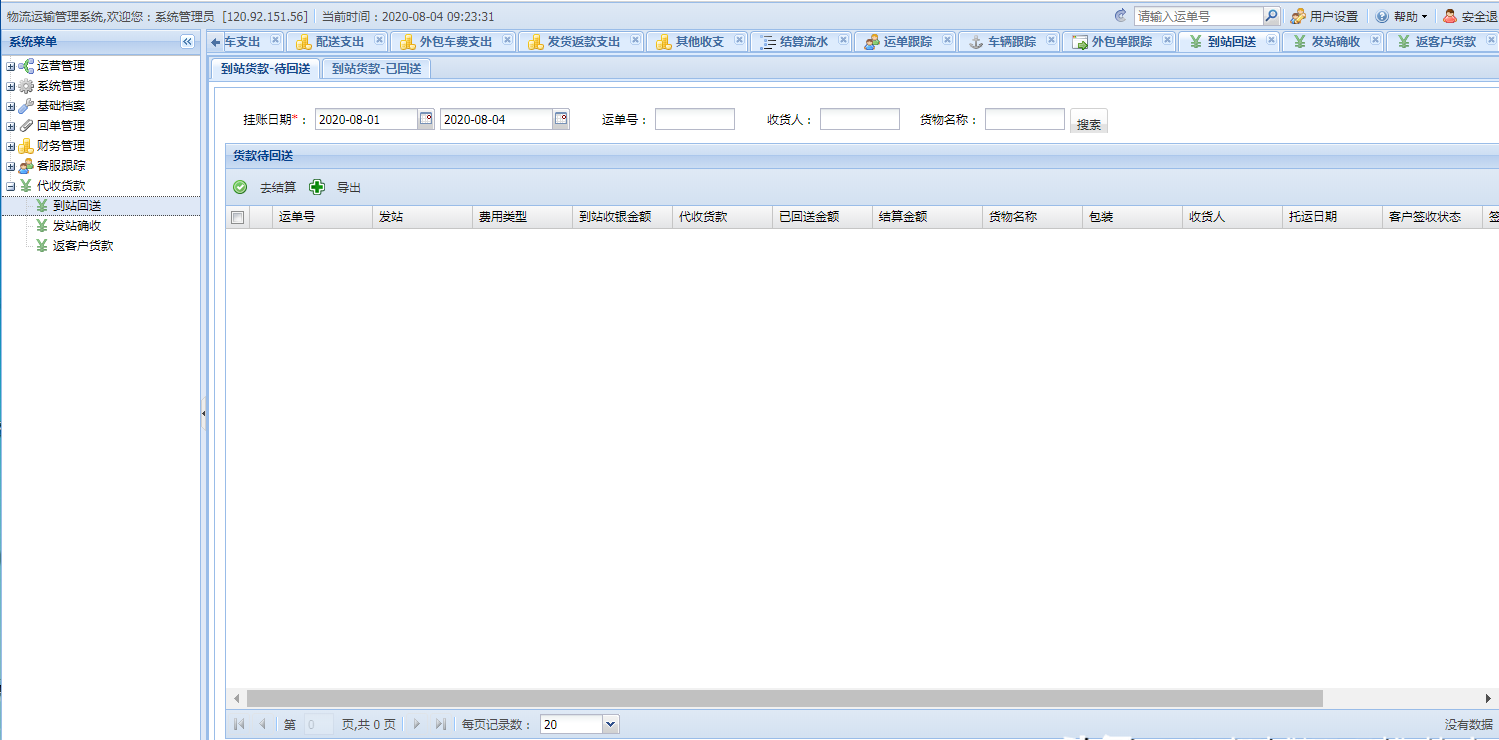Open the 每页记录数 page size dropdown

[x=611, y=724]
